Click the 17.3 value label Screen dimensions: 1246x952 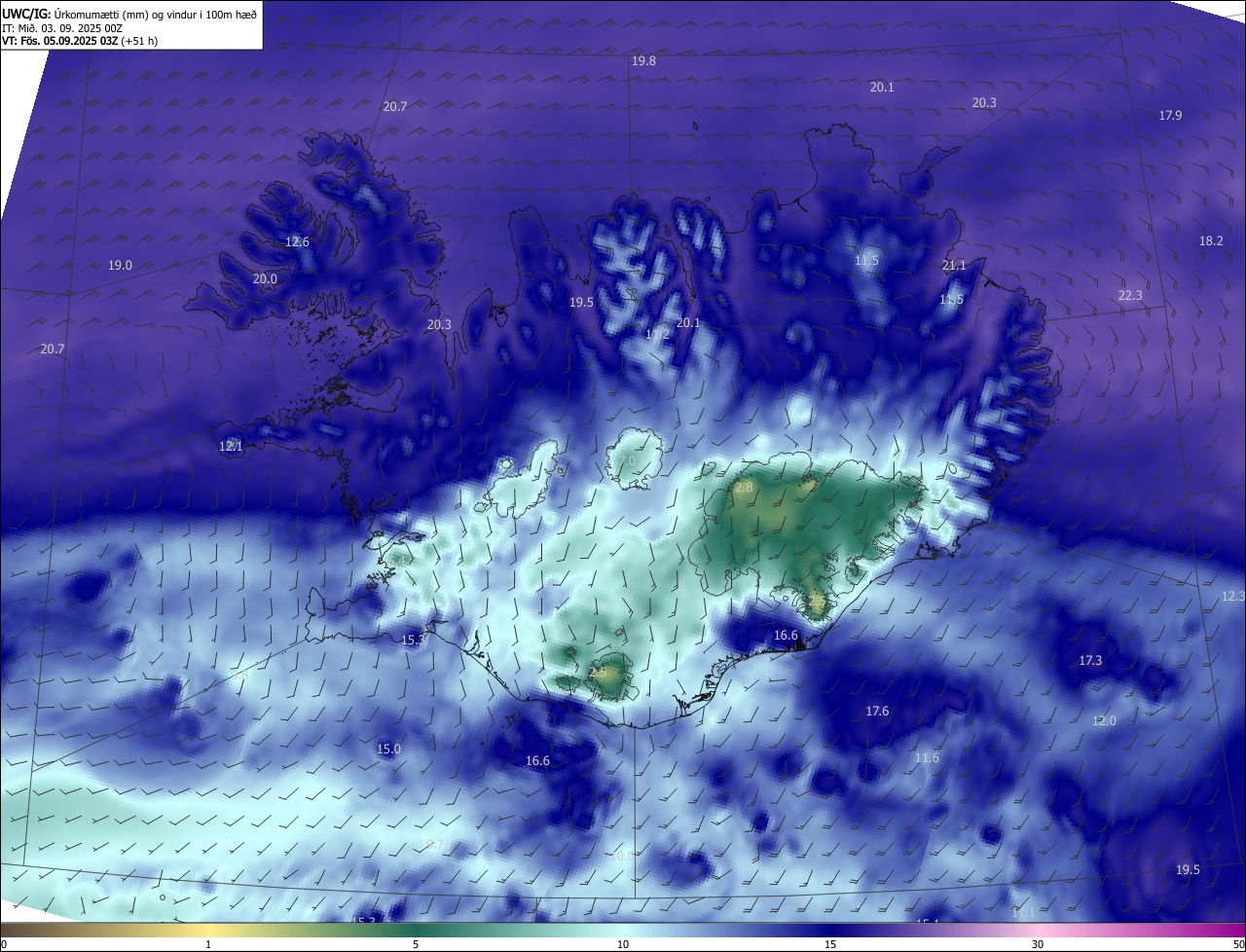tap(1090, 660)
